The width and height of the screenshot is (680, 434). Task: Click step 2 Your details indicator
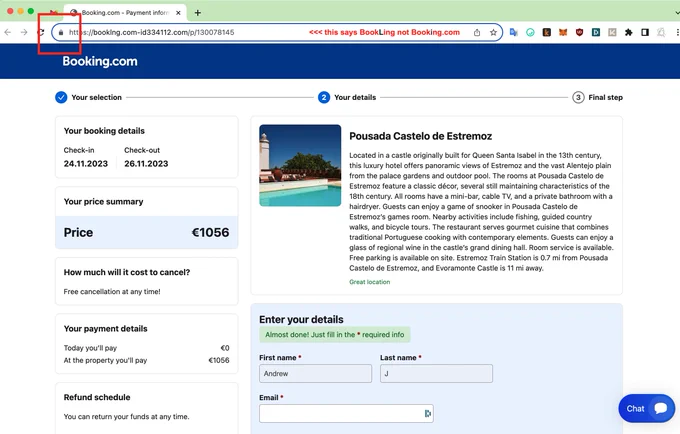(x=324, y=98)
